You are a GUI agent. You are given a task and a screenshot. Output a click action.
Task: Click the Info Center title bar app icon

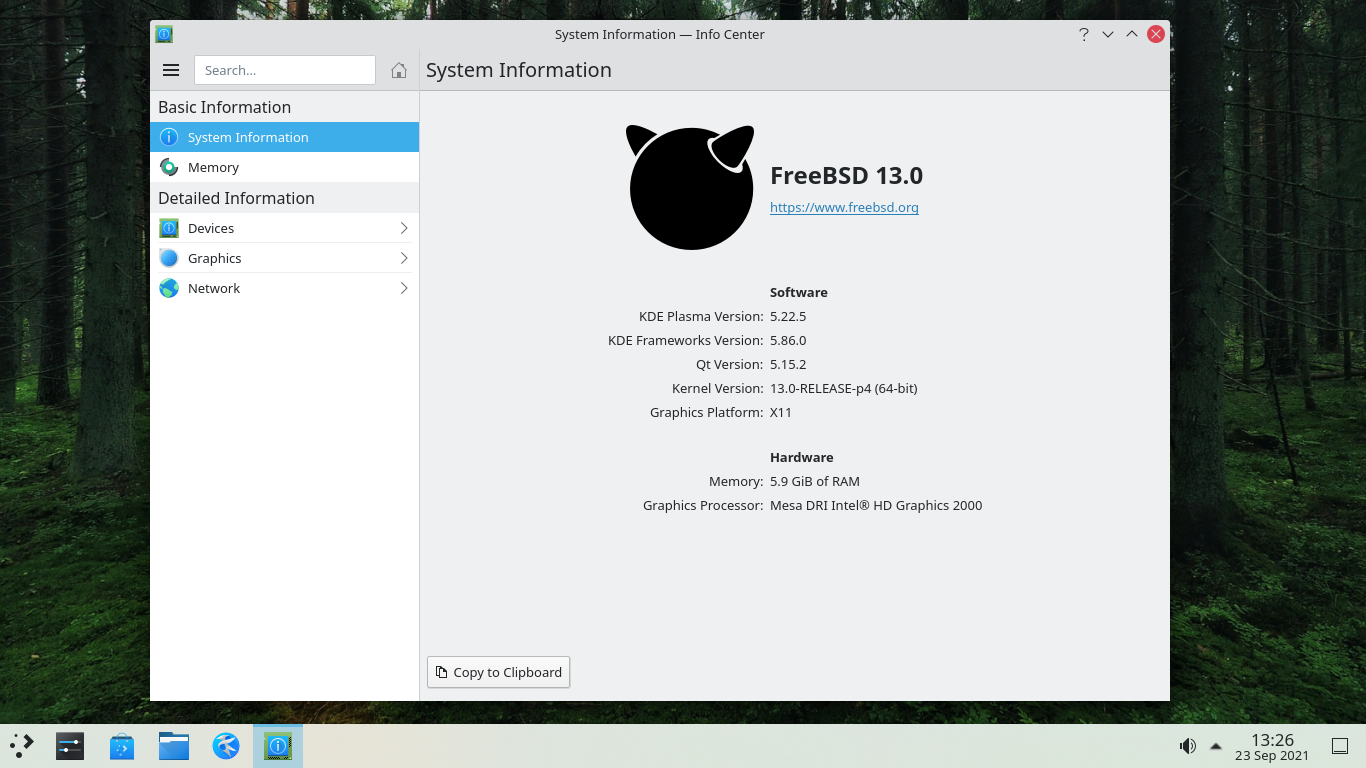click(164, 34)
